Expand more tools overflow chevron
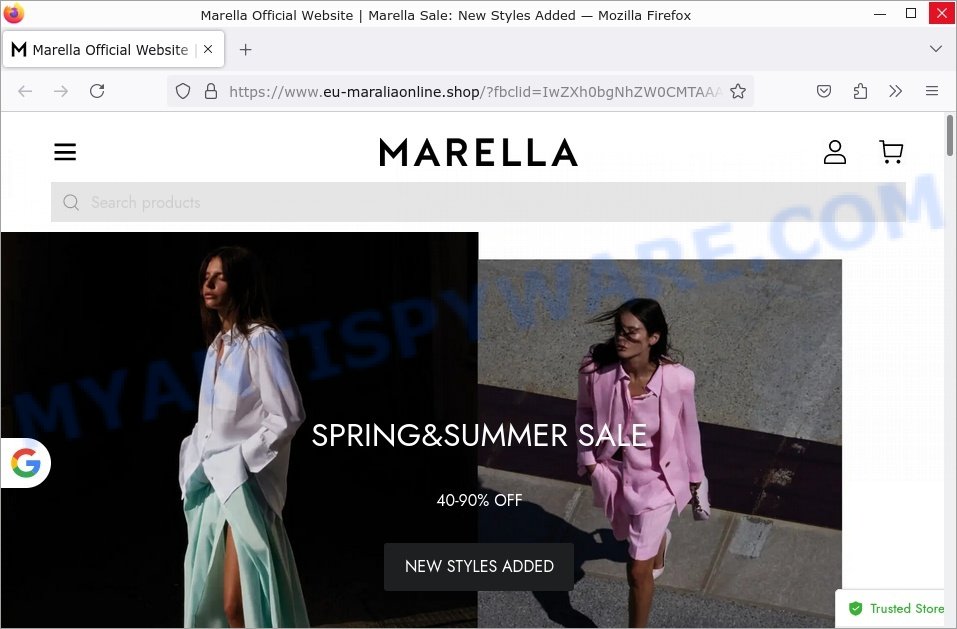The width and height of the screenshot is (957, 629). [x=895, y=92]
